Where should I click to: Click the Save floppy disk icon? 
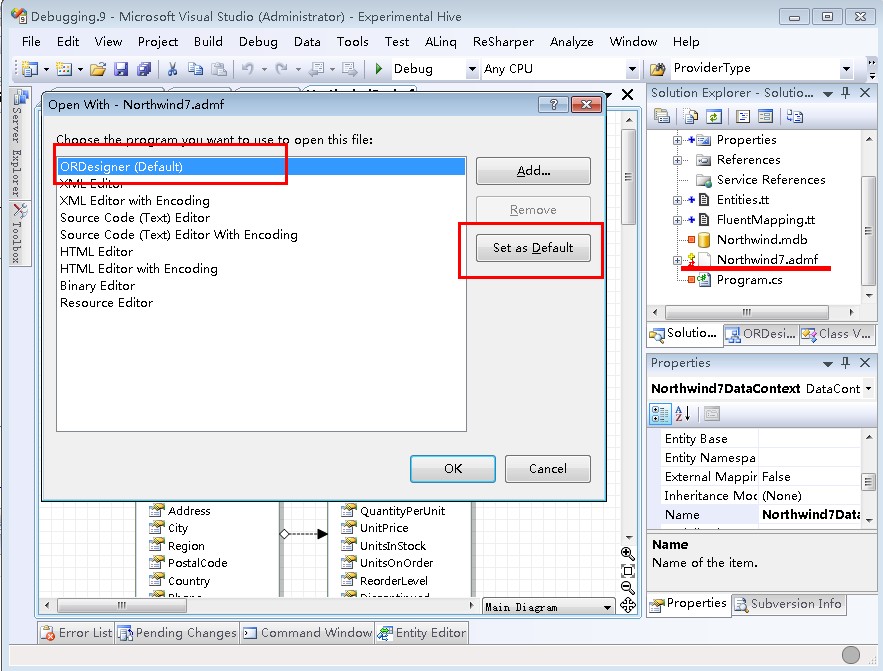pos(121,69)
